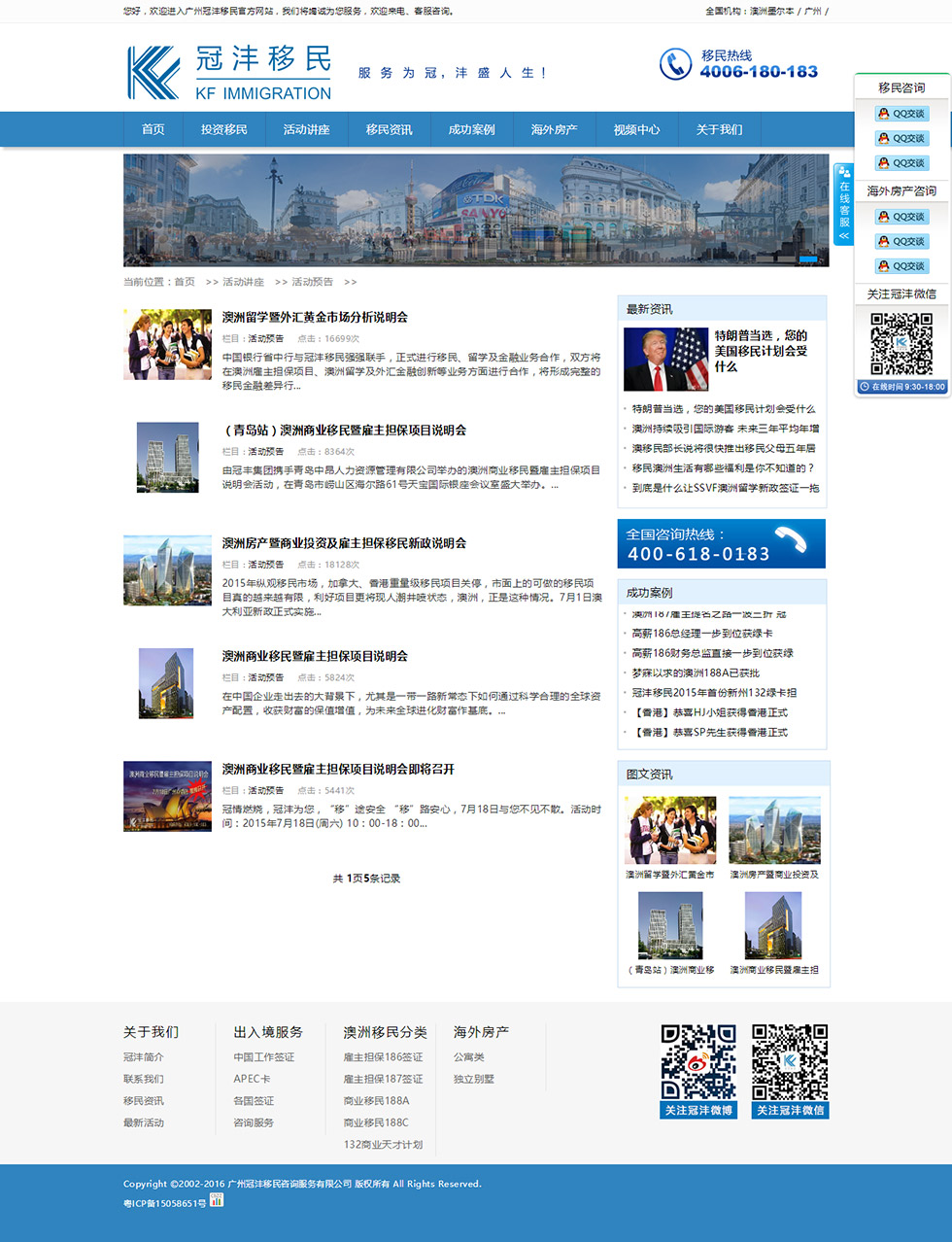Click 澳洲房产暨商业投资及 image in 图文资讯
This screenshot has height=1242, width=952.
[x=774, y=830]
